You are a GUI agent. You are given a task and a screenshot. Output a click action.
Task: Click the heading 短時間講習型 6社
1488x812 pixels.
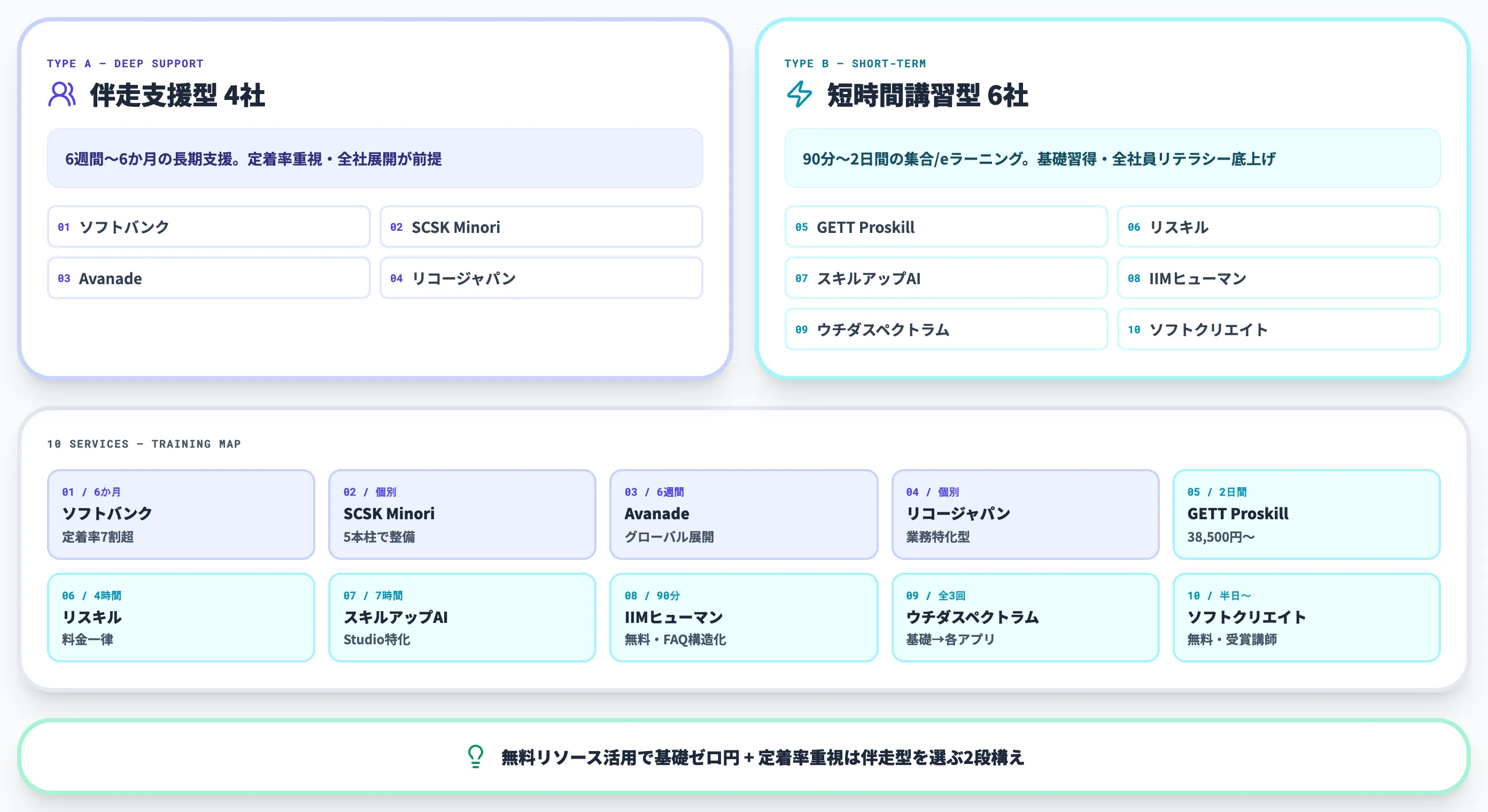click(x=927, y=95)
